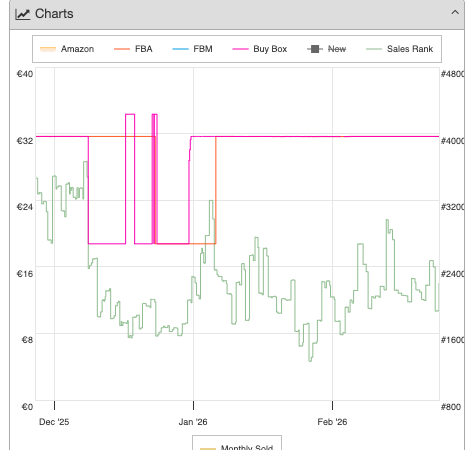Click the Dec '25 axis label

(x=54, y=422)
